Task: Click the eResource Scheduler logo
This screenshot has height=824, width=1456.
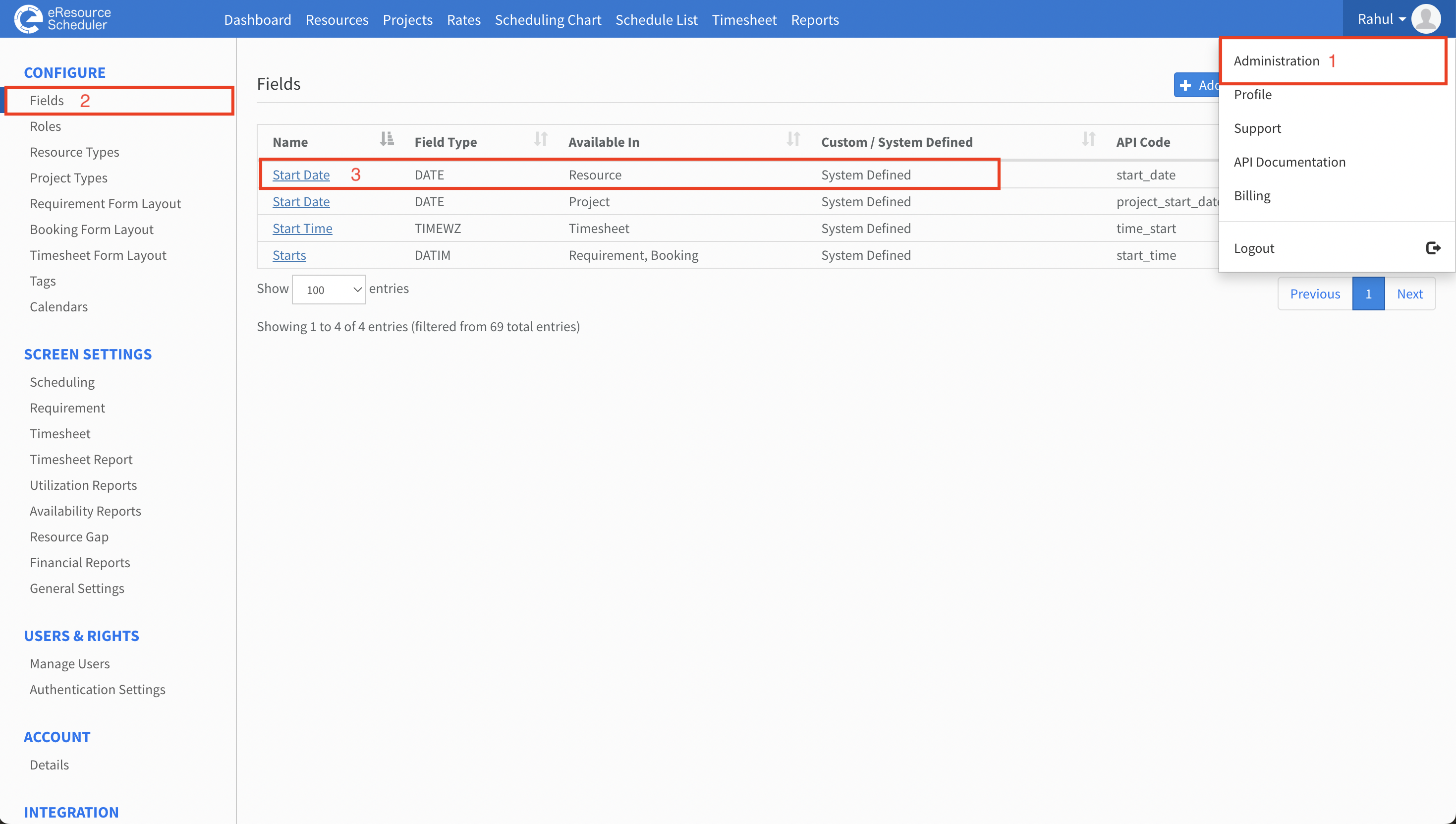Action: 62,19
